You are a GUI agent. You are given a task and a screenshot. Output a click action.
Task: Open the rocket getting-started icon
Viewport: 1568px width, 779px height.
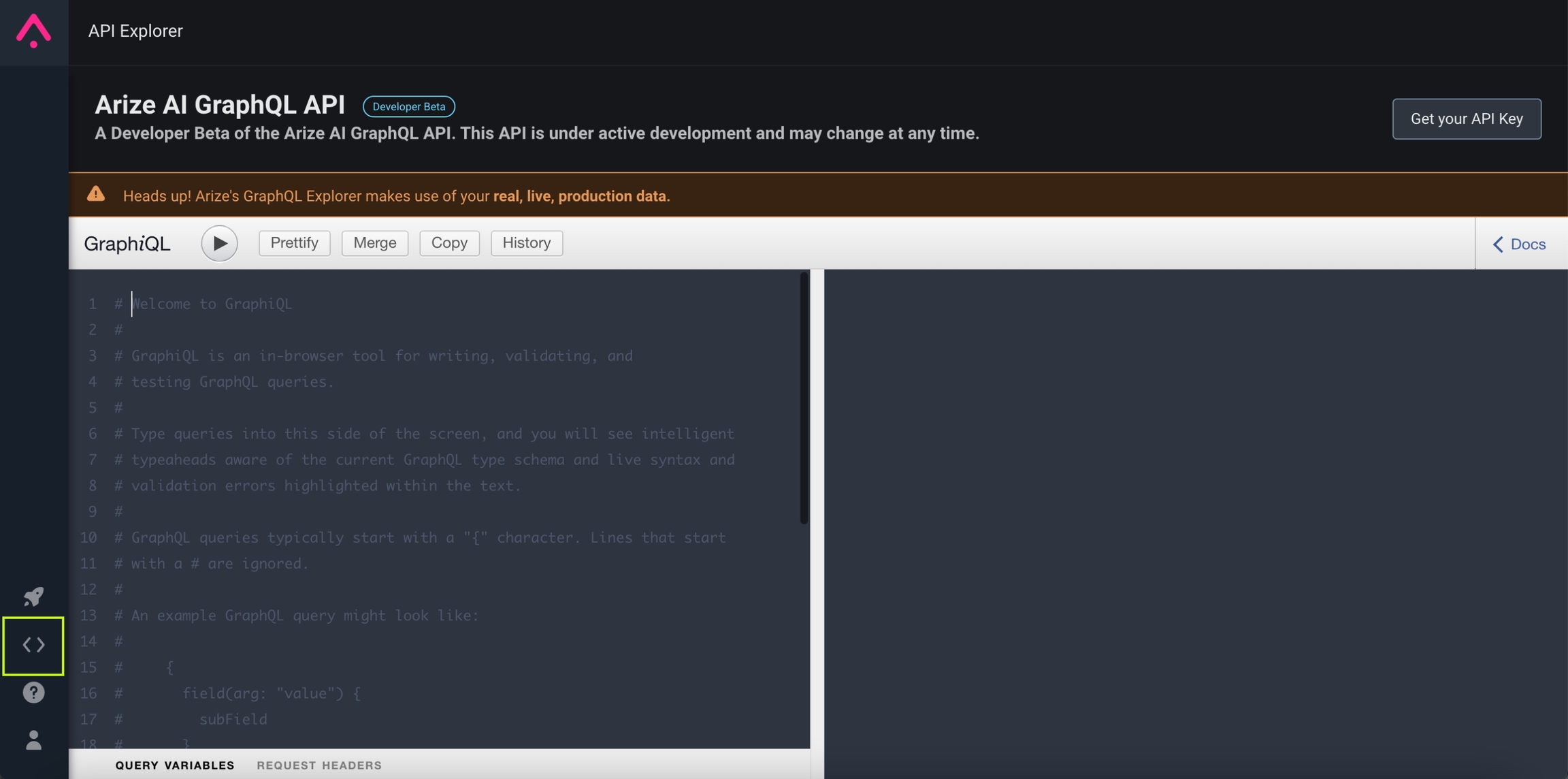(33, 597)
